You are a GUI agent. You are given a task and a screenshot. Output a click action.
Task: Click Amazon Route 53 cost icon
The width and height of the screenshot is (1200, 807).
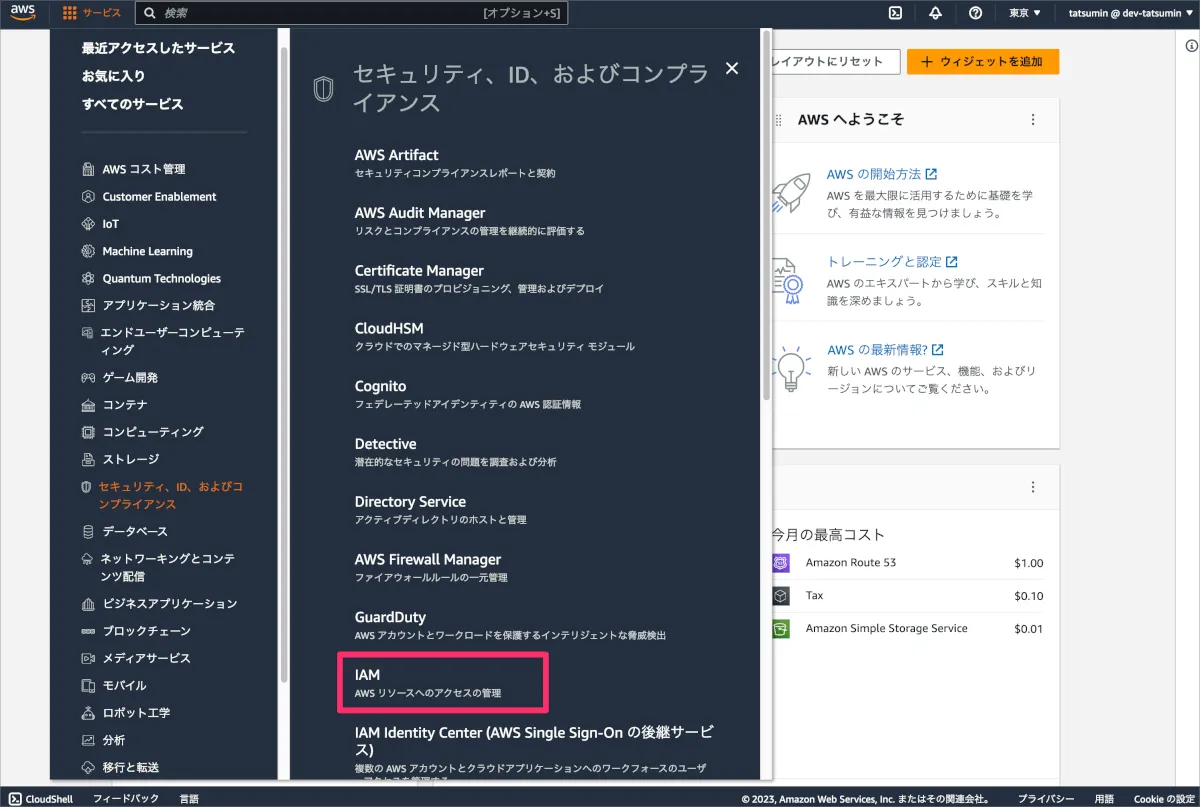point(781,563)
